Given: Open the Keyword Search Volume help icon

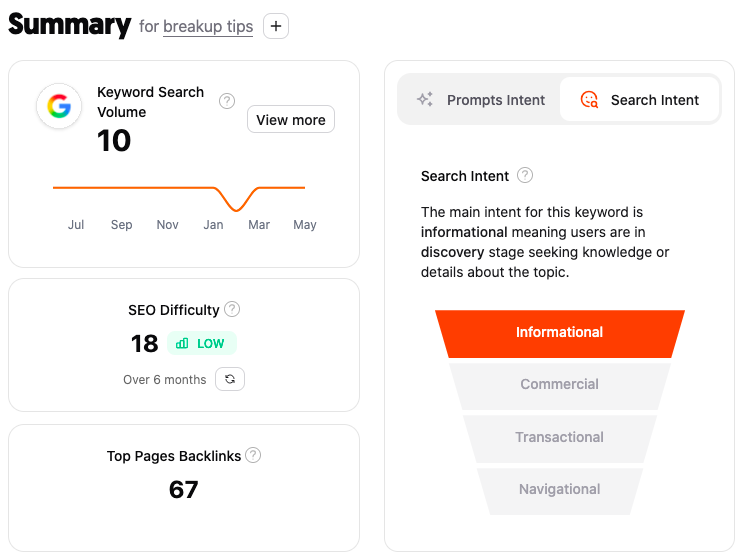Looking at the screenshot, I should click(x=227, y=101).
